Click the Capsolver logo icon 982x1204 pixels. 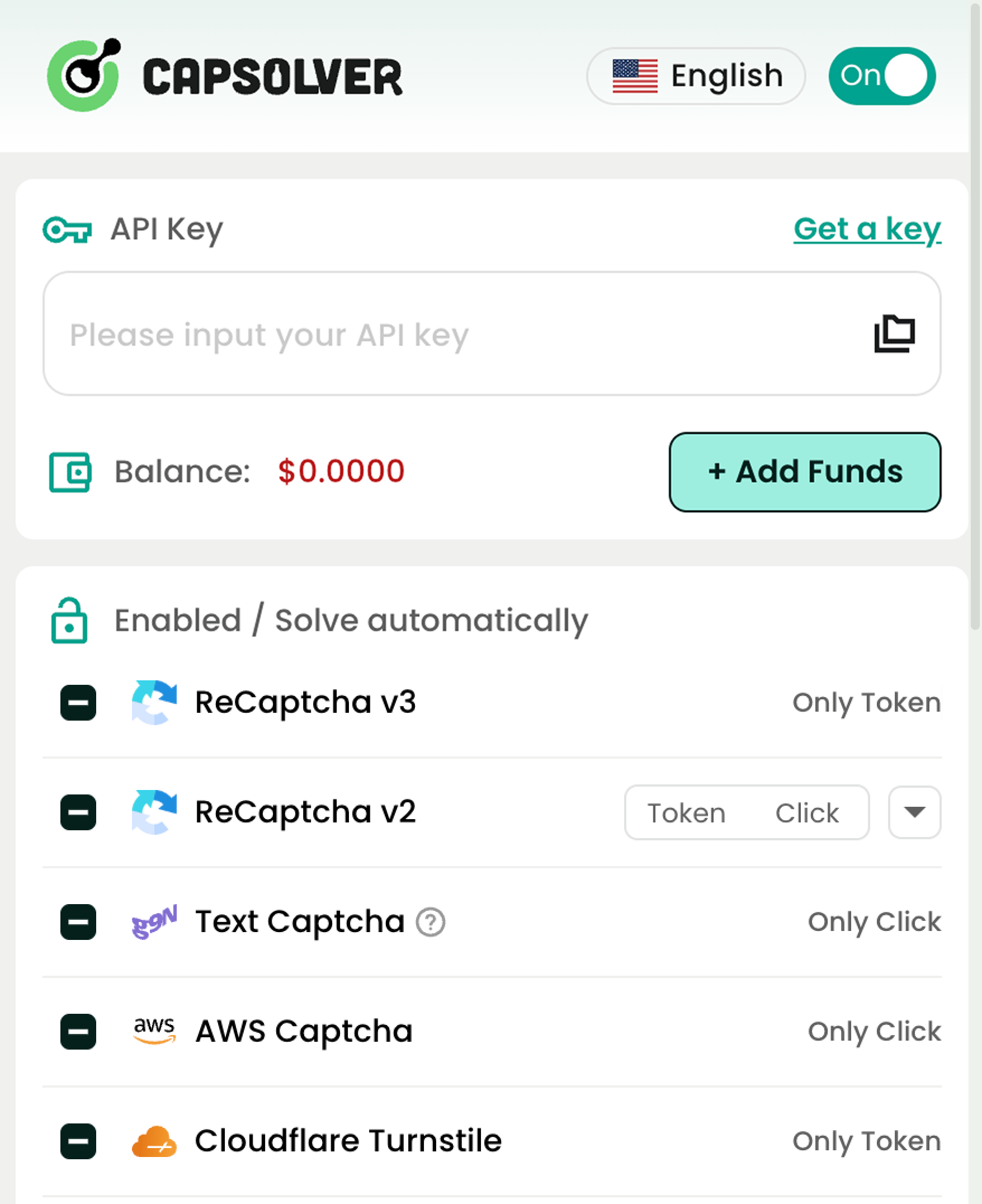84,75
